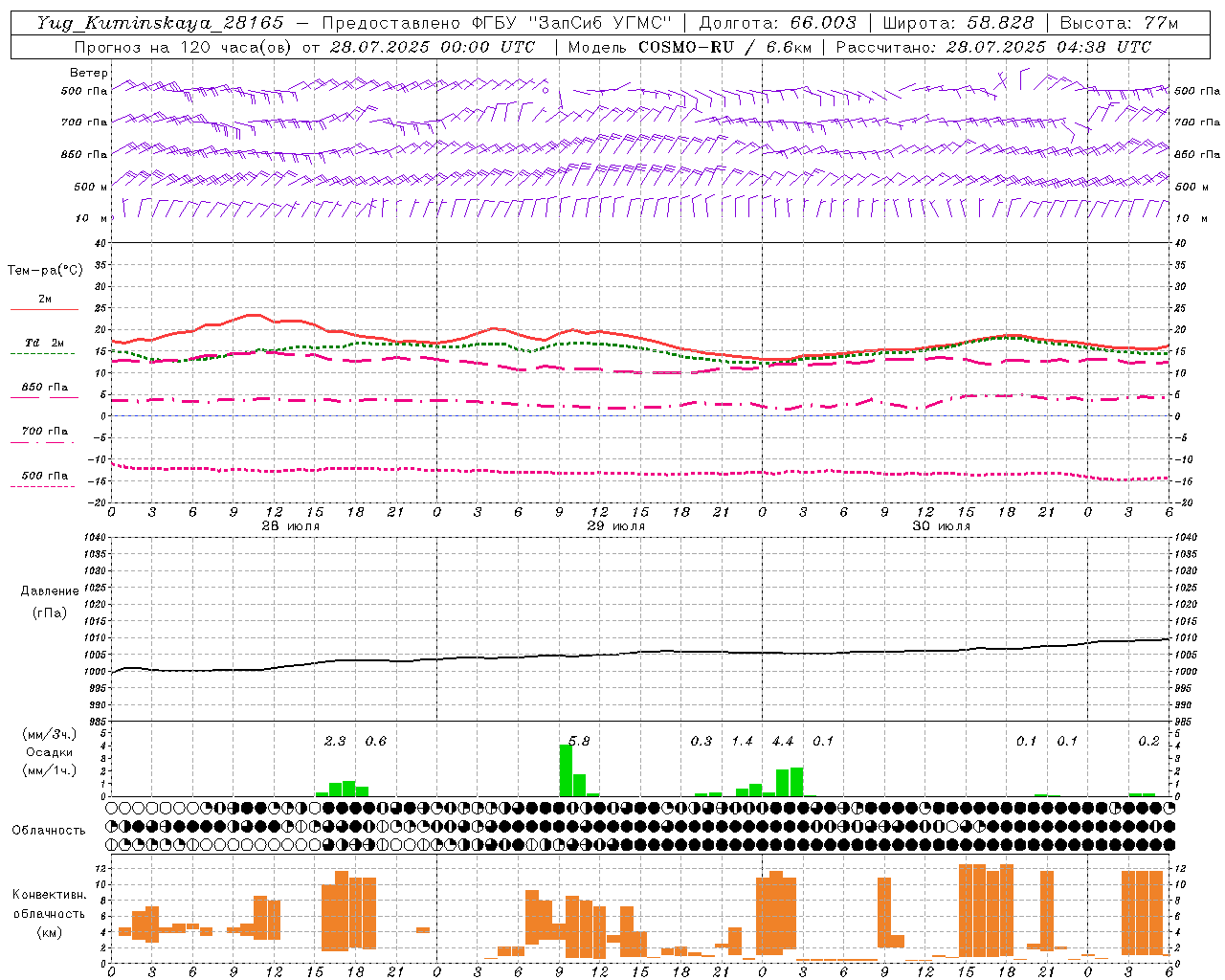Click the tallest green precipitation bar under 5.8

pos(566,770)
